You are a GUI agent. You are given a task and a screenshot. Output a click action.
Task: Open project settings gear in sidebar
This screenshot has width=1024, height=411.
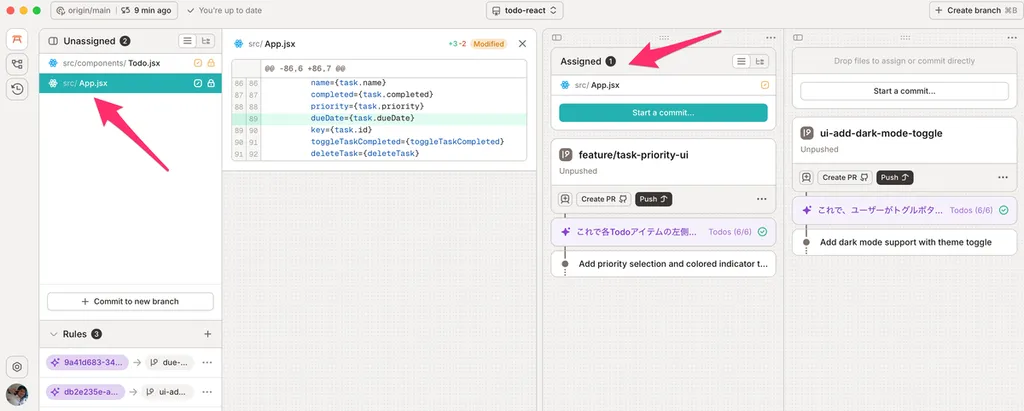pyautogui.click(x=17, y=367)
